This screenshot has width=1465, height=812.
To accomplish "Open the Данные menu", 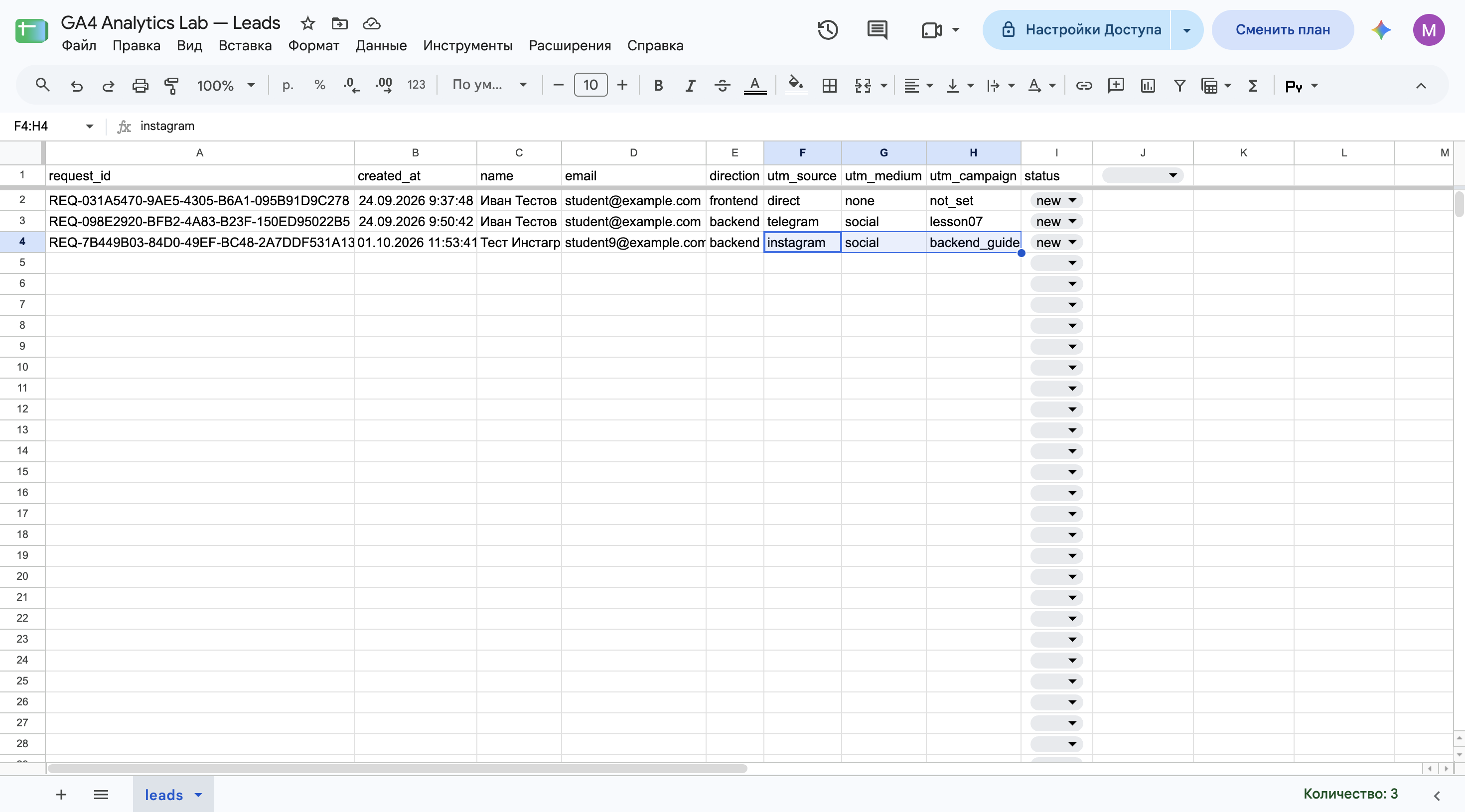I will [x=381, y=45].
